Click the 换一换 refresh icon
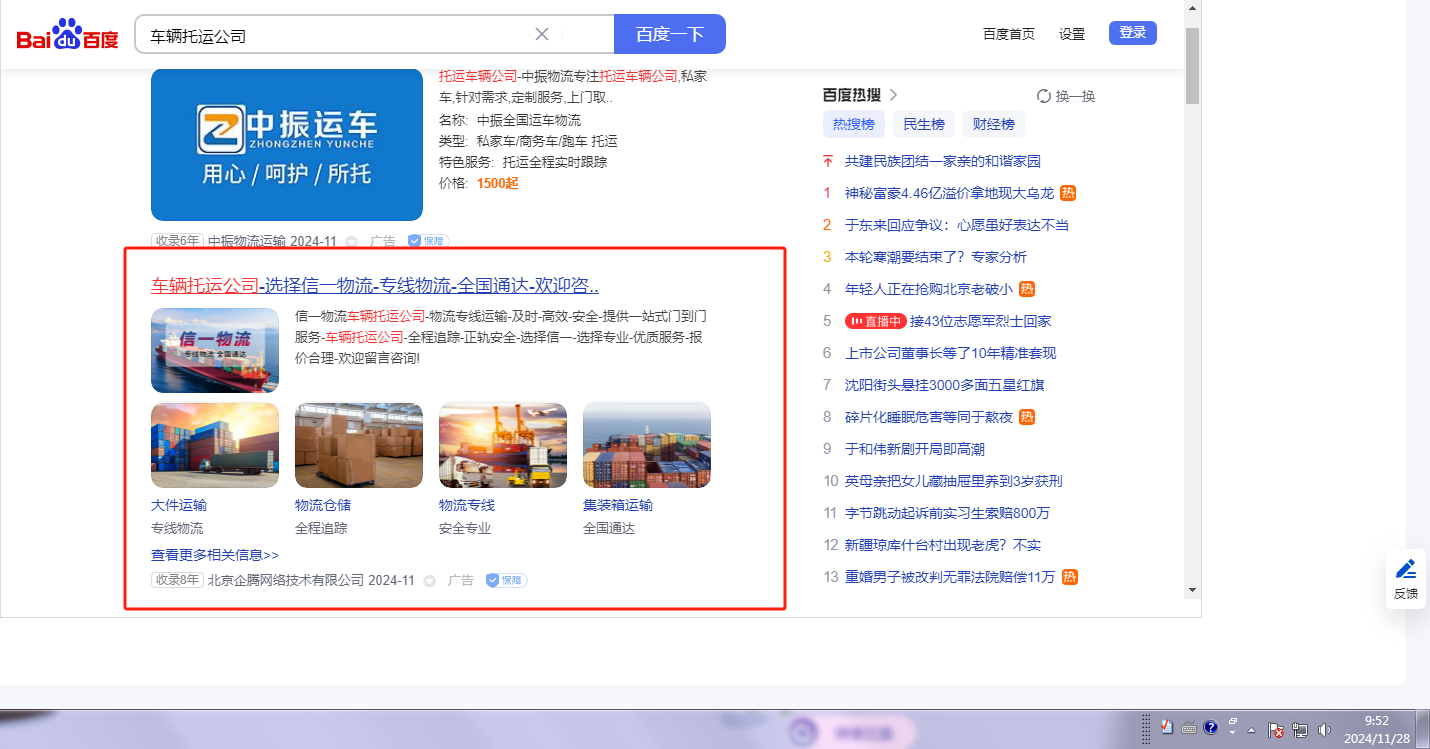1430x749 pixels. (x=1044, y=96)
